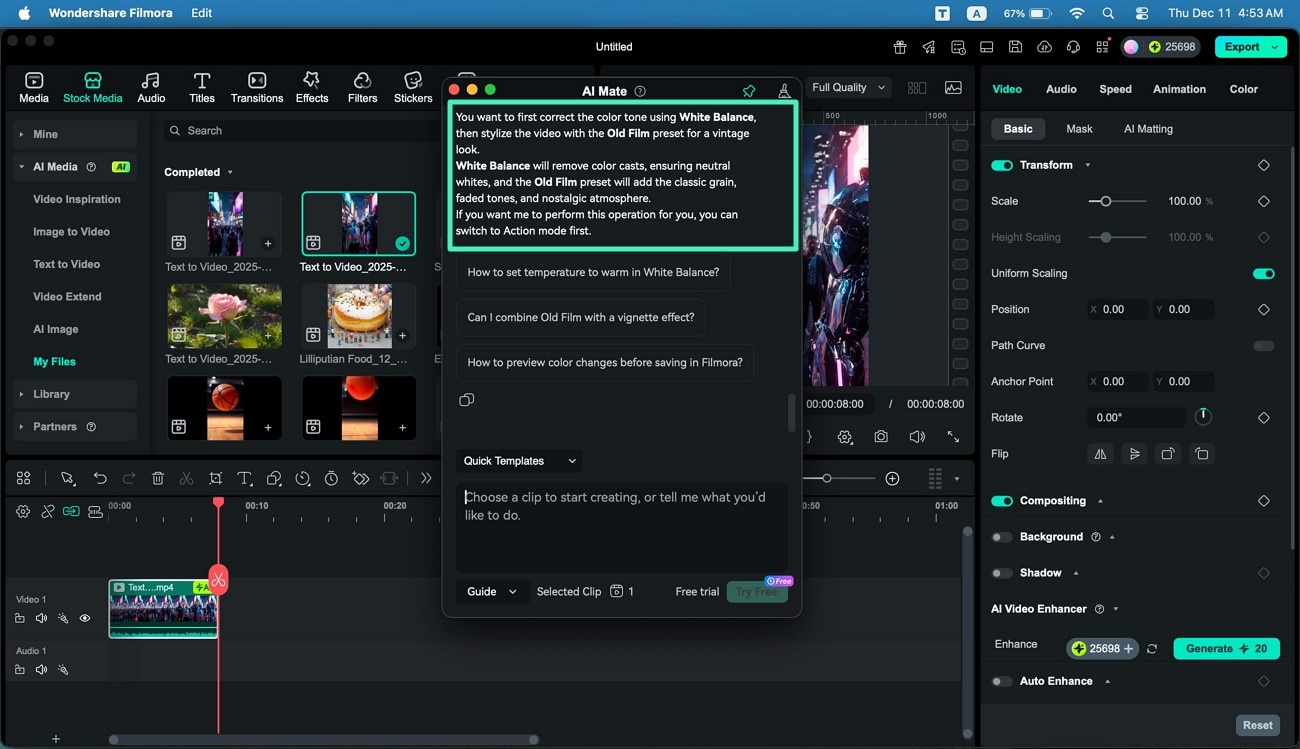
Task: Open the Full Quality playback dropdown
Action: (x=847, y=87)
